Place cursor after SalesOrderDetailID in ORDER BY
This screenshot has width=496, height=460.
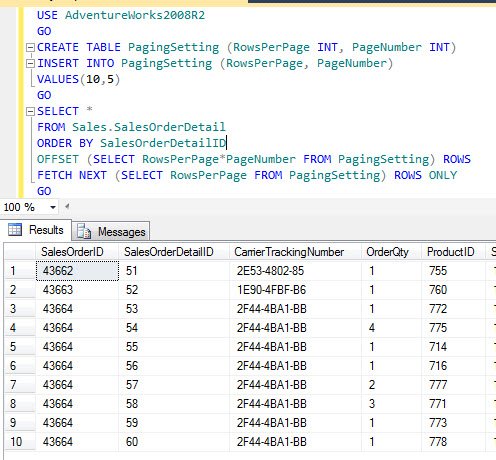click(x=227, y=143)
